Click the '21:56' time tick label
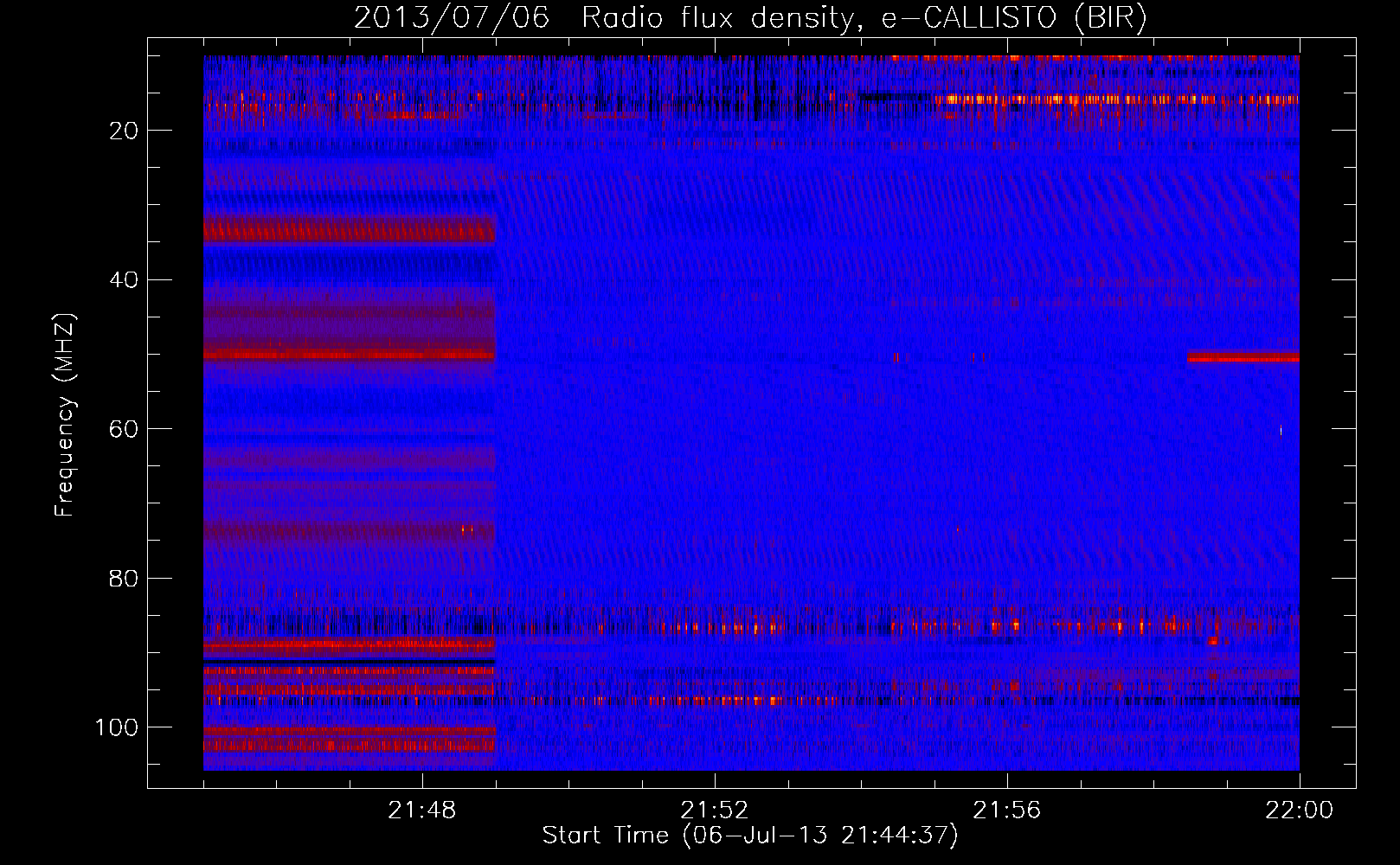 pos(1007,810)
